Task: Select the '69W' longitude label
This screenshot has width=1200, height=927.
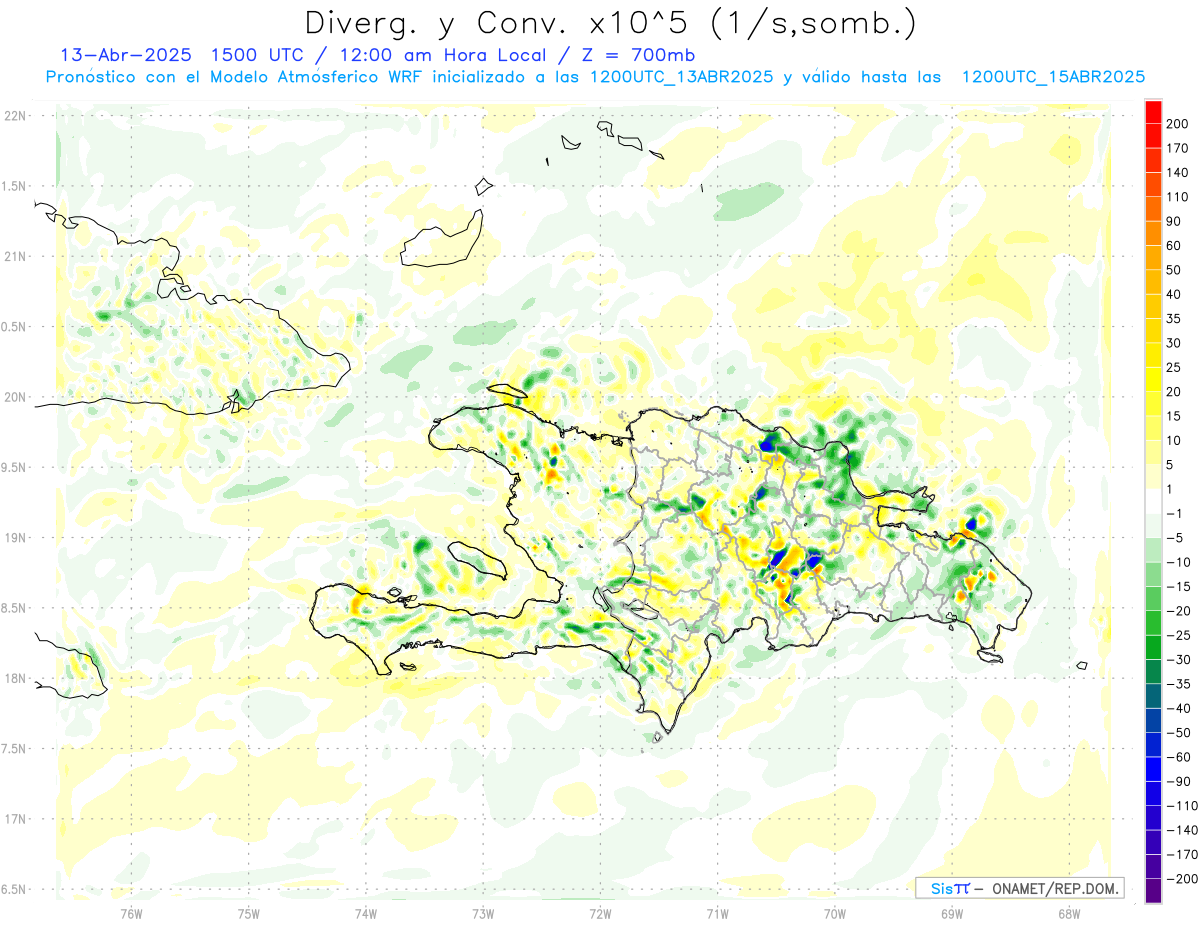Action: [x=951, y=913]
